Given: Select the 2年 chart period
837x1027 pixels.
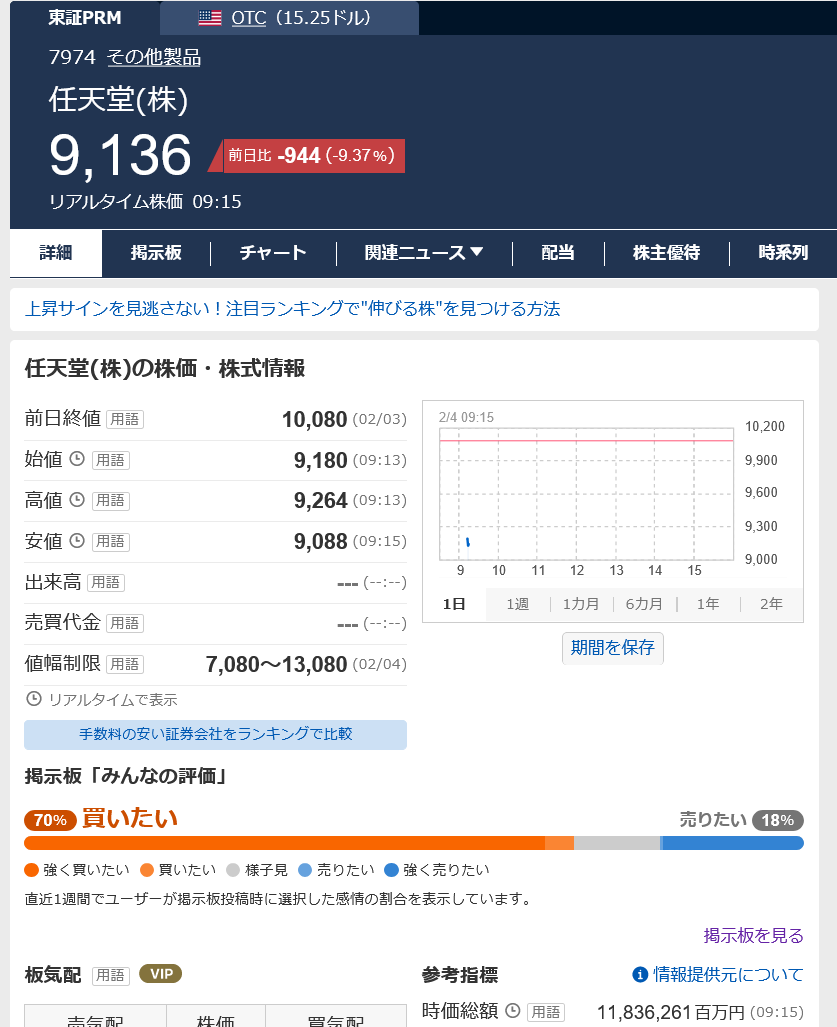Looking at the screenshot, I should click(x=771, y=604).
